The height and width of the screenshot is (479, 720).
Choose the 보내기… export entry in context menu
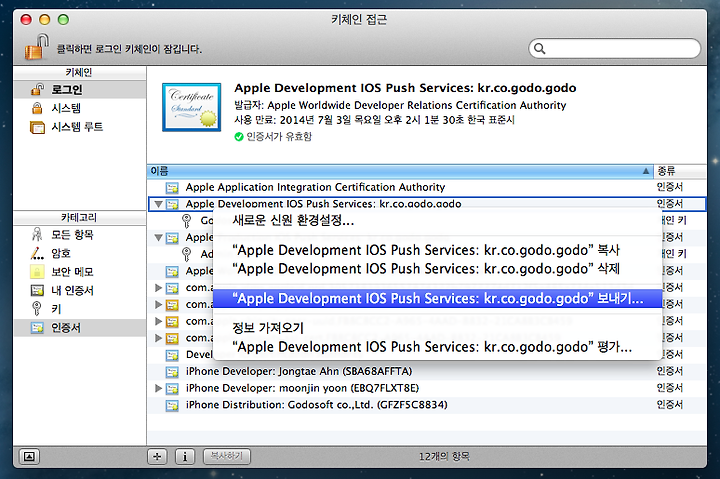[x=438, y=299]
